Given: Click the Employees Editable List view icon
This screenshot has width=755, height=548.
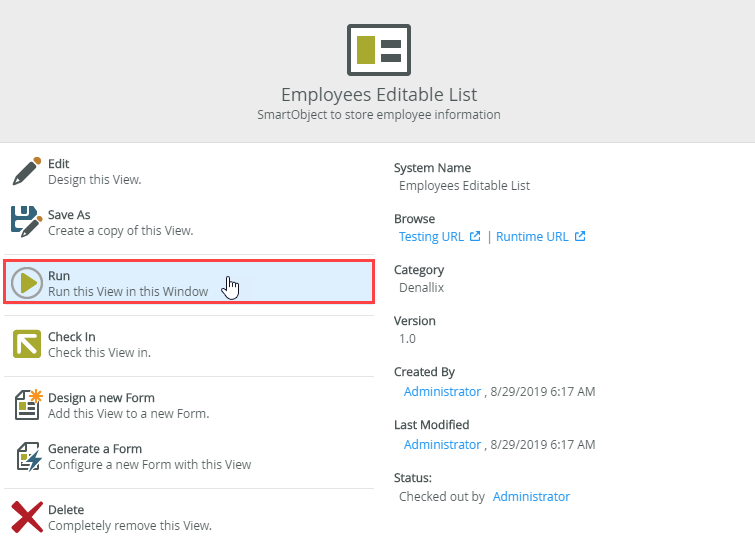Looking at the screenshot, I should click(x=378, y=50).
